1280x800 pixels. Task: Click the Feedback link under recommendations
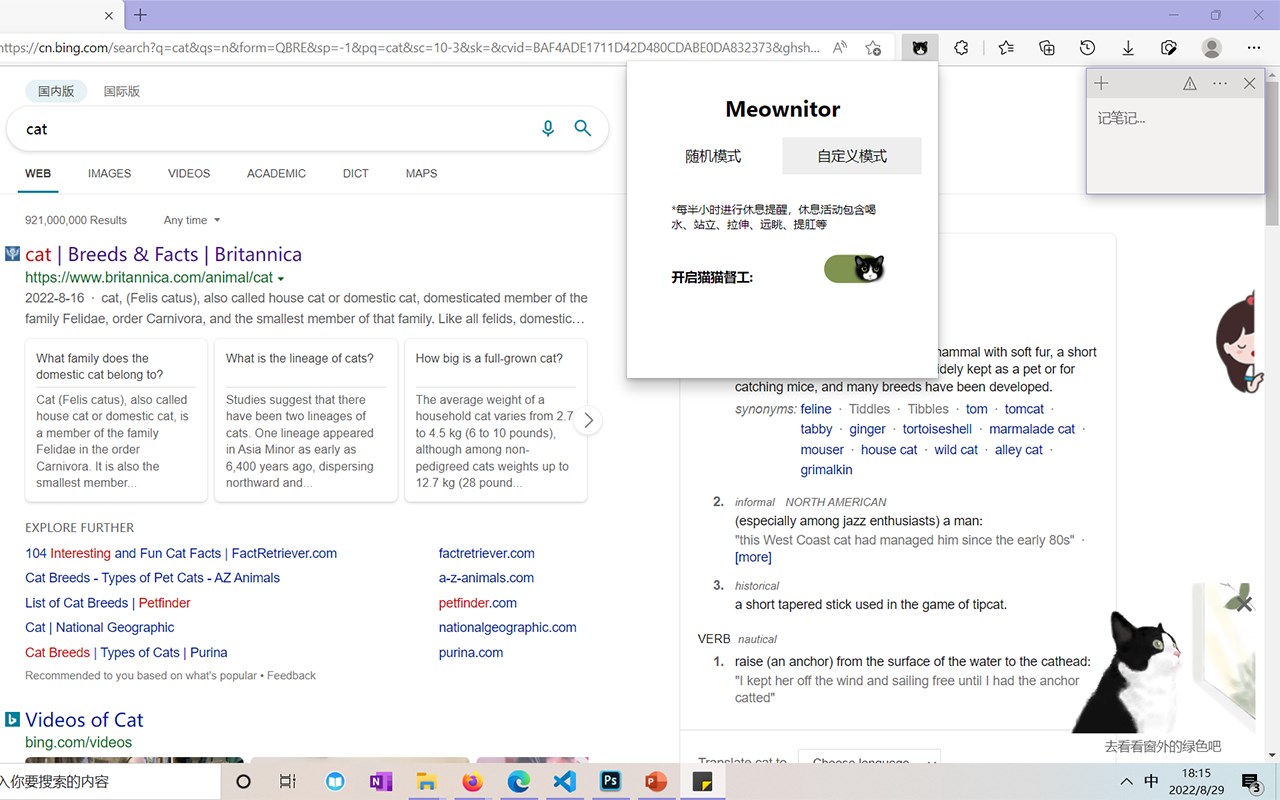pos(291,676)
